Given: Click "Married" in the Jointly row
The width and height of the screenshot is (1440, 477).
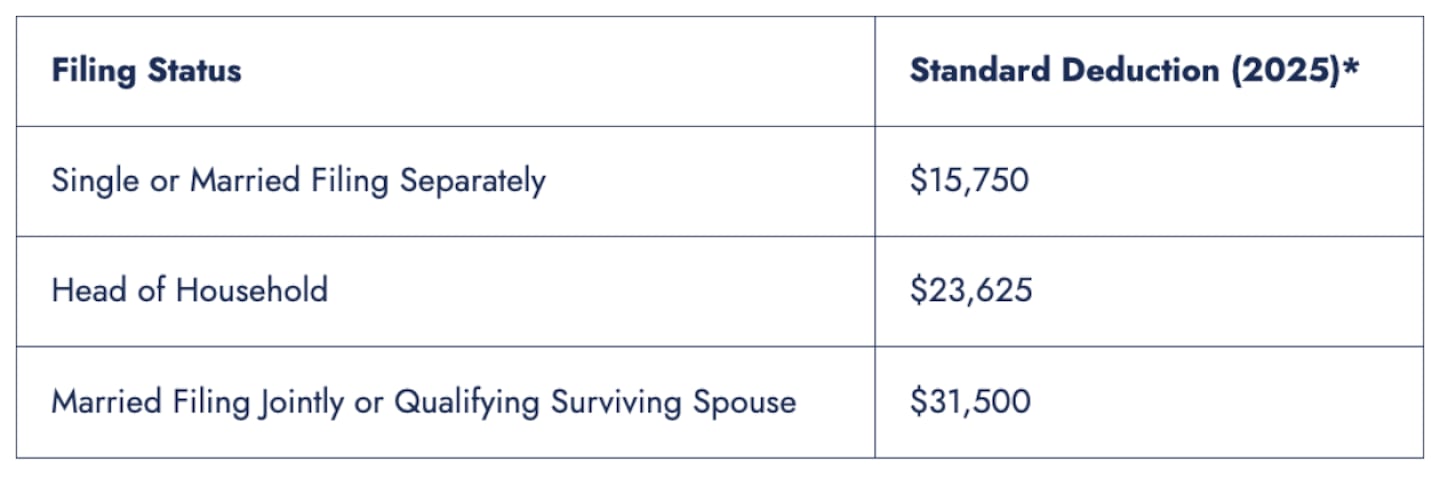Looking at the screenshot, I should click(x=109, y=402).
